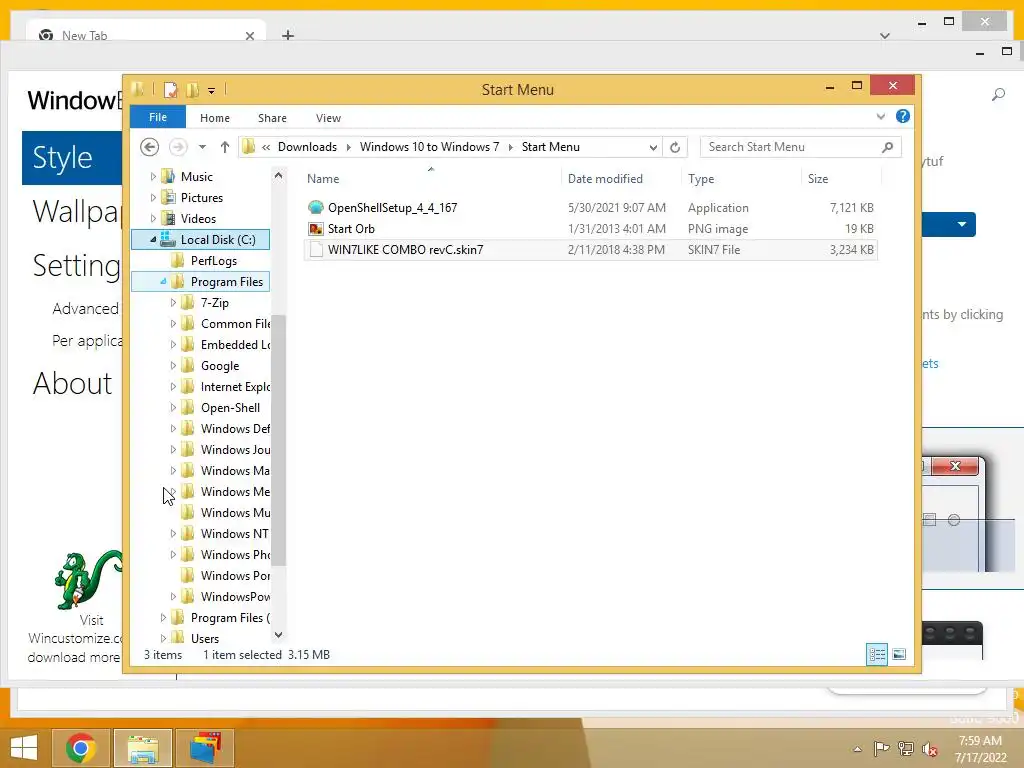Open the Share ribbon tab
Image resolution: width=1024 pixels, height=768 pixels.
(272, 118)
